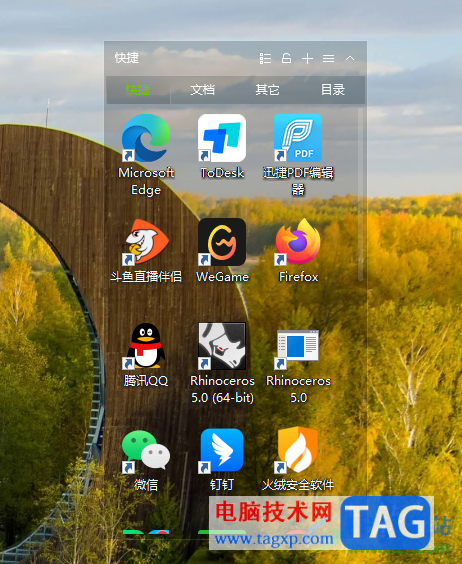The image size is (462, 564).
Task: Click the 快捷 panel title text
Action: click(127, 58)
